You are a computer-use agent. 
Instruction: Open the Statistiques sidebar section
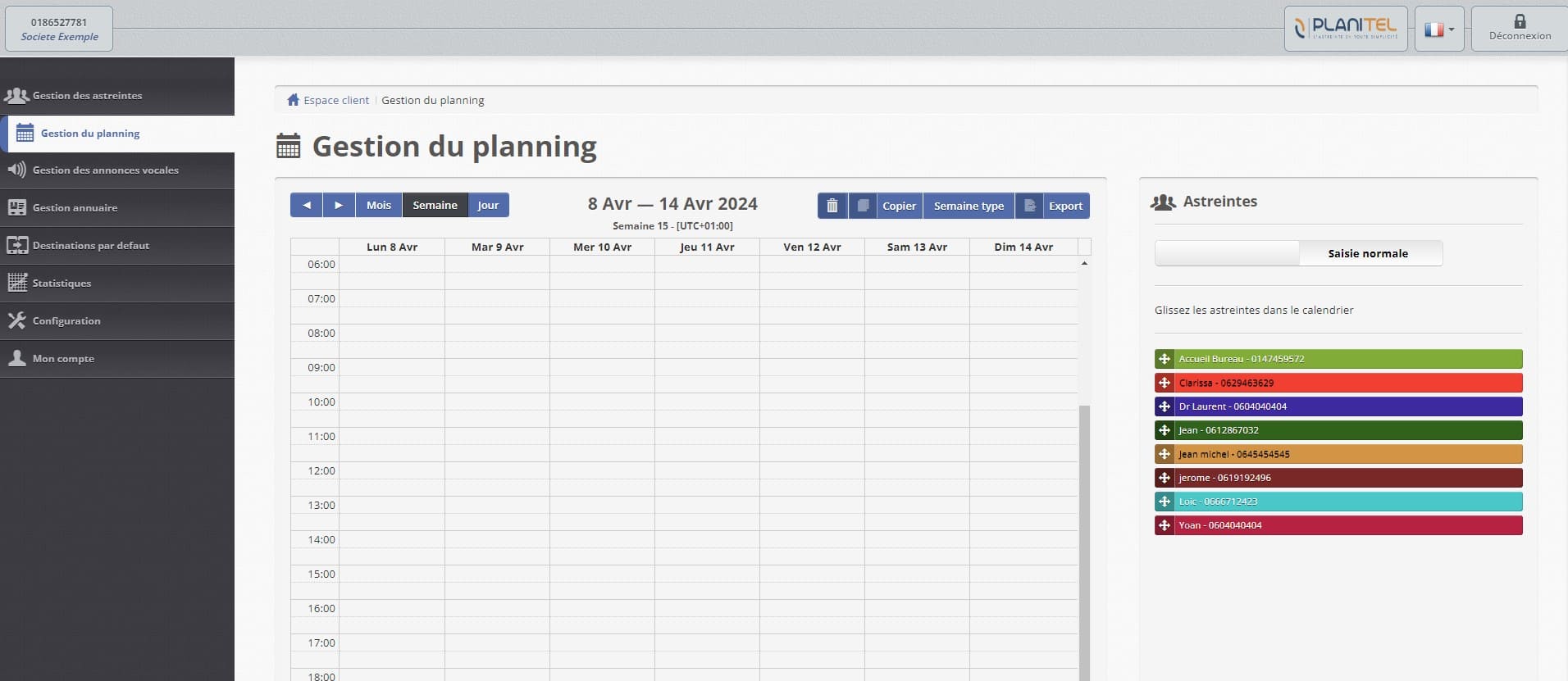click(x=62, y=284)
